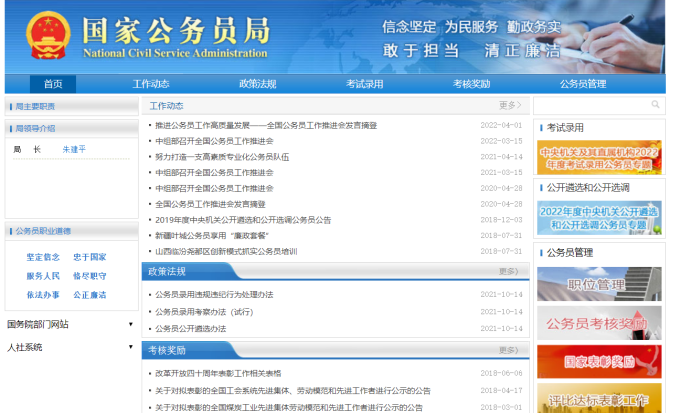Open director 朱建平 profile link
The image size is (692, 413).
(74, 149)
